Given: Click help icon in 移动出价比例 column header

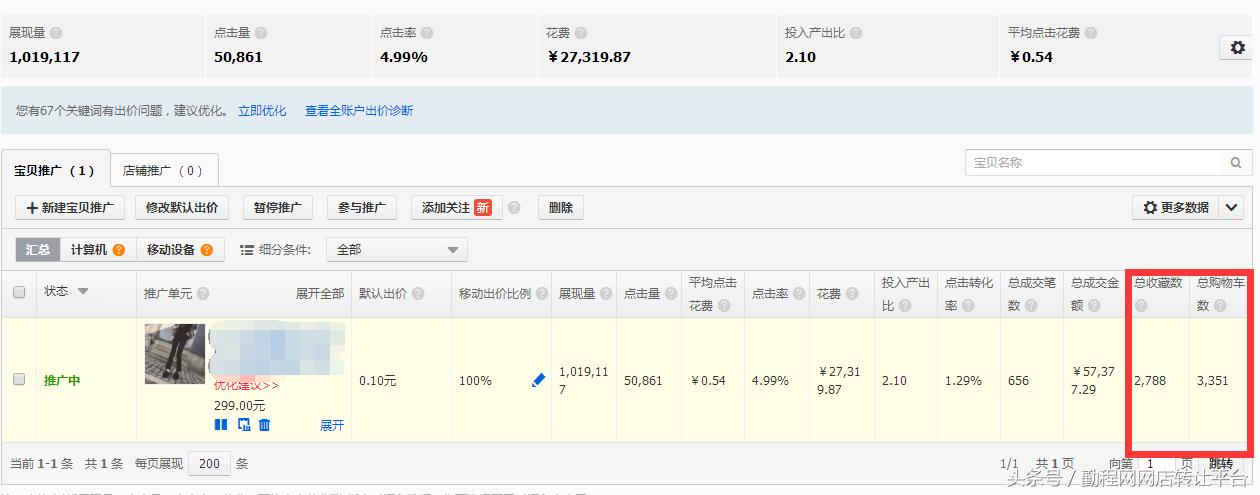Looking at the screenshot, I should point(542,294).
